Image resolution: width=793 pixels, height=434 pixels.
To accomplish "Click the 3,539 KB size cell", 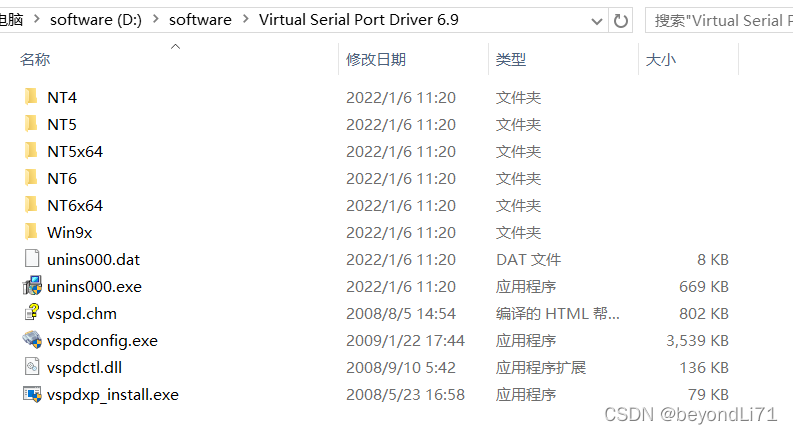I will coord(697,340).
